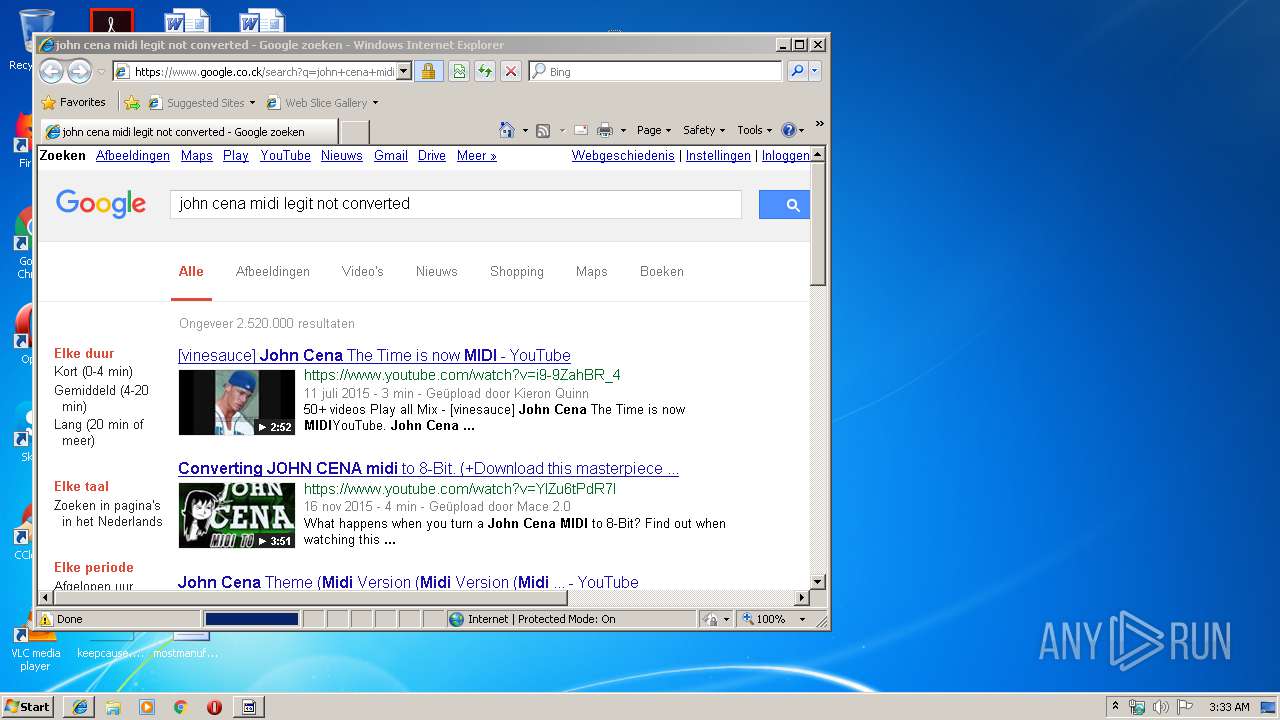1280x720 pixels.
Task: Start a Bing search with magnifier button
Action: [x=797, y=72]
